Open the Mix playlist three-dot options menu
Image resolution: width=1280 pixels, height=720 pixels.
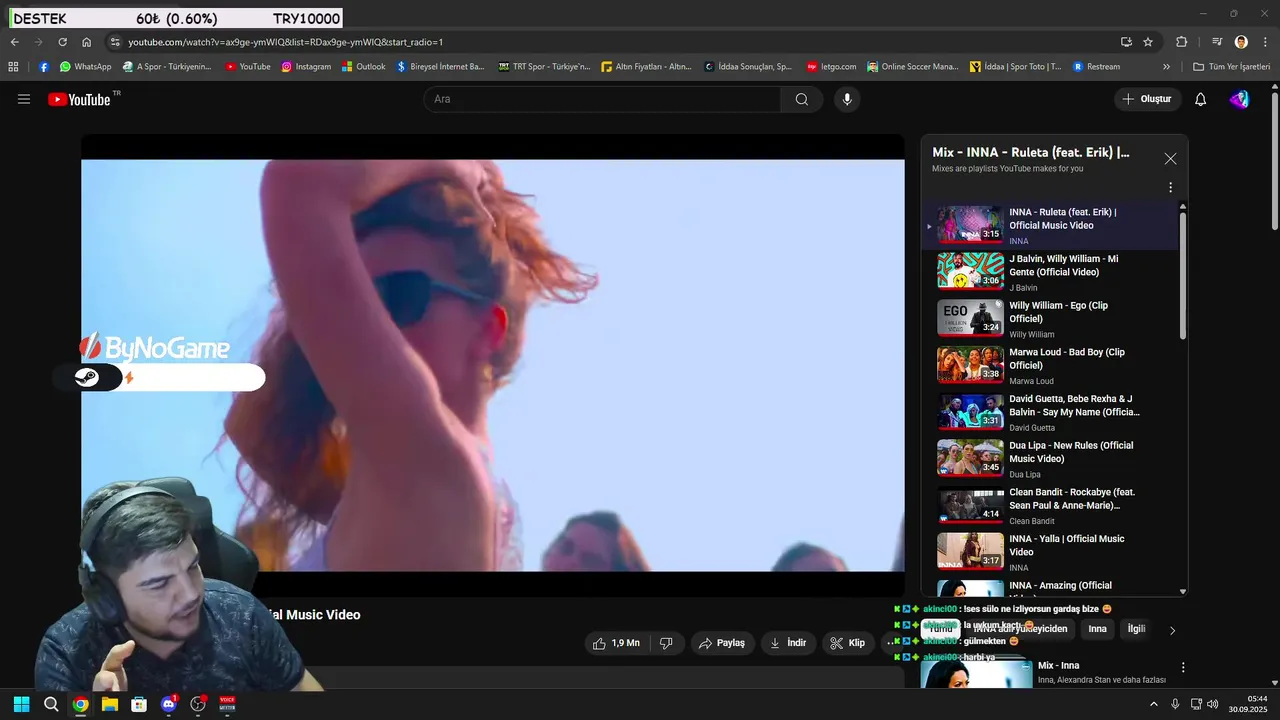(x=1170, y=187)
